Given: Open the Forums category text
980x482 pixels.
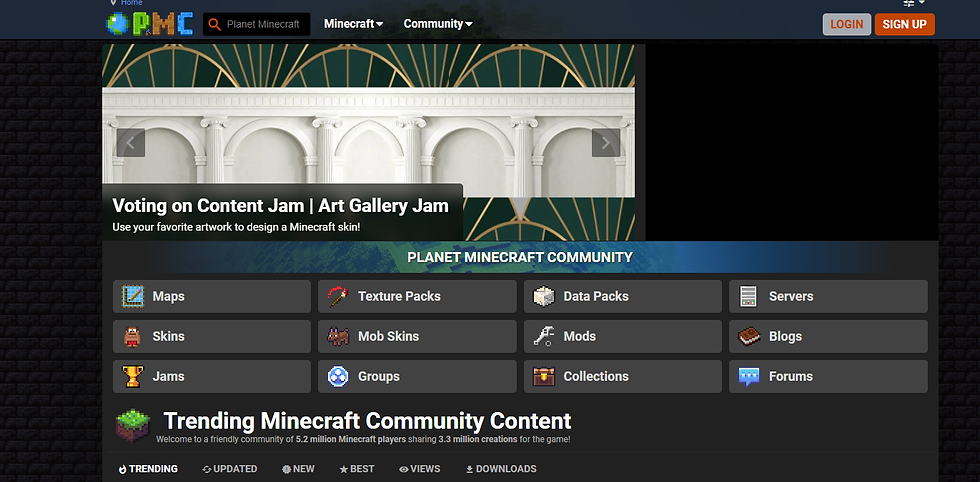Looking at the screenshot, I should 791,376.
